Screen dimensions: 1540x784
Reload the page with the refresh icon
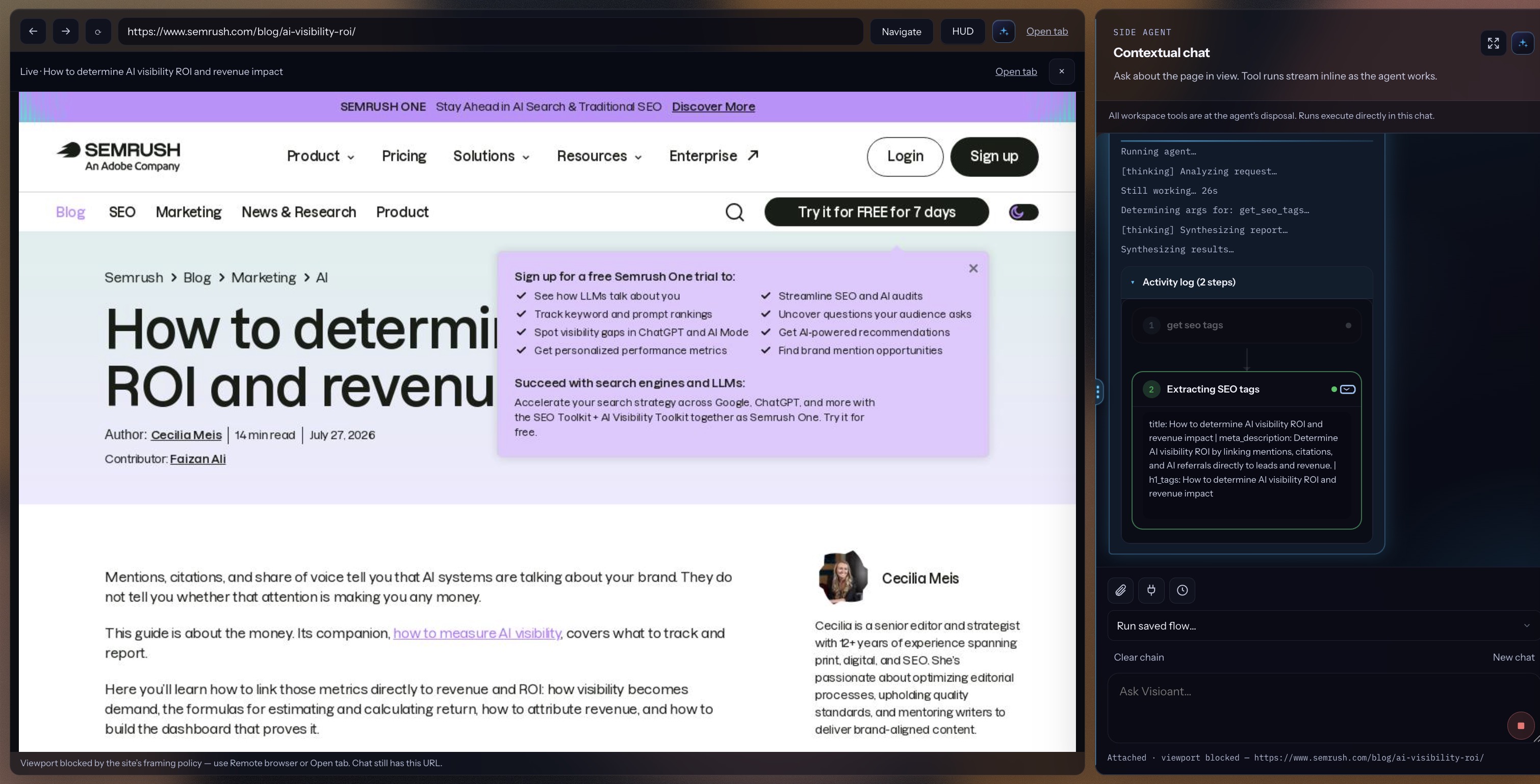pos(98,31)
